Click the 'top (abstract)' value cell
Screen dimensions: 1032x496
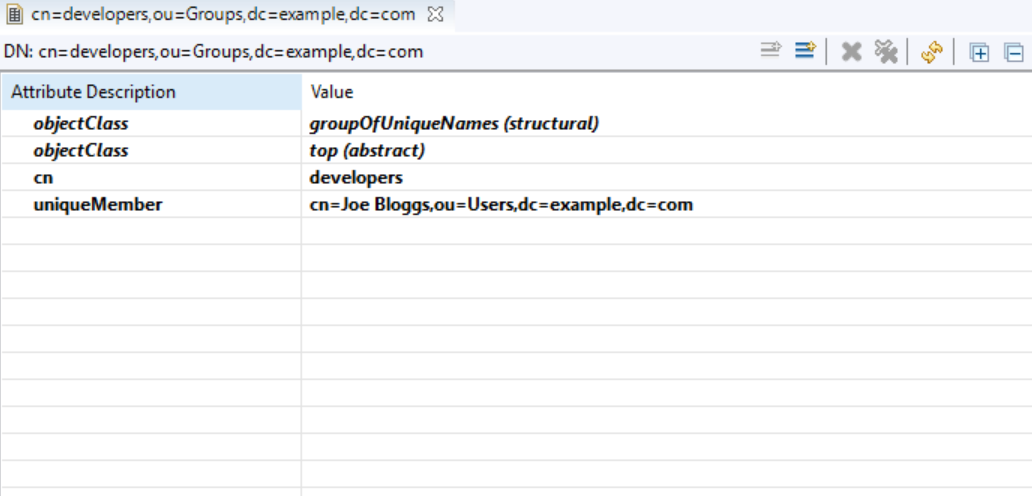tap(367, 151)
